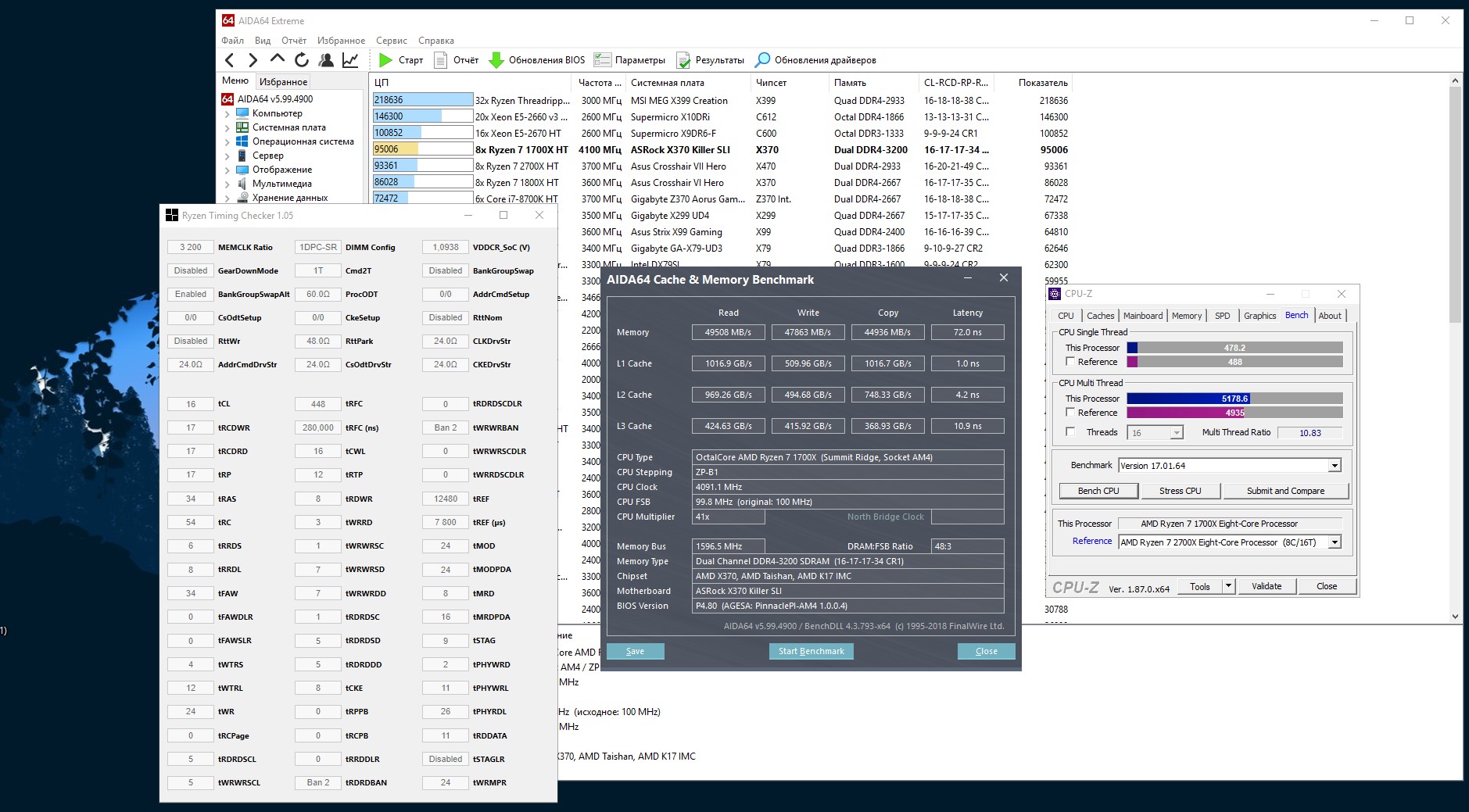This screenshot has height=812, width=1469.
Task: Switch to the Caches tab in CPU-Z
Action: click(1100, 316)
